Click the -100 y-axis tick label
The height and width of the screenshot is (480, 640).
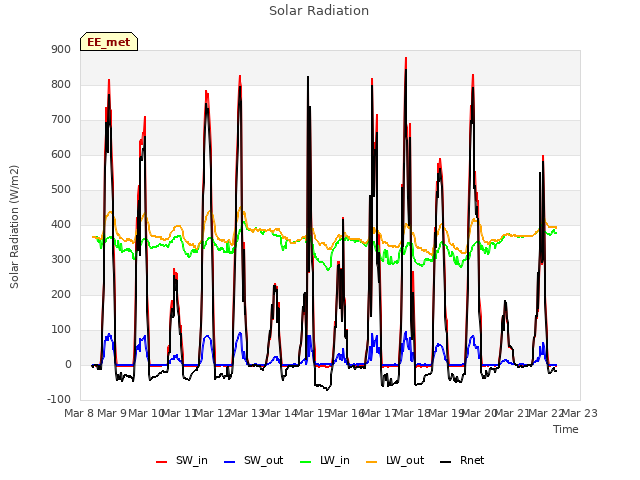pyautogui.click(x=59, y=399)
